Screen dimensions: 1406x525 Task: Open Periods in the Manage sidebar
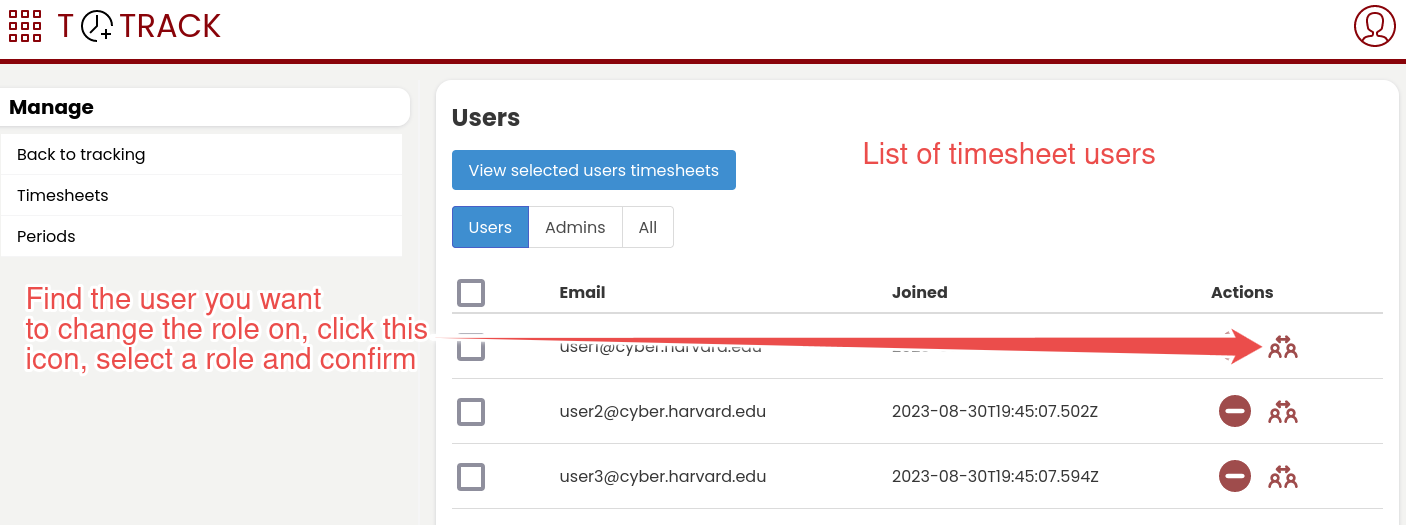tap(46, 236)
